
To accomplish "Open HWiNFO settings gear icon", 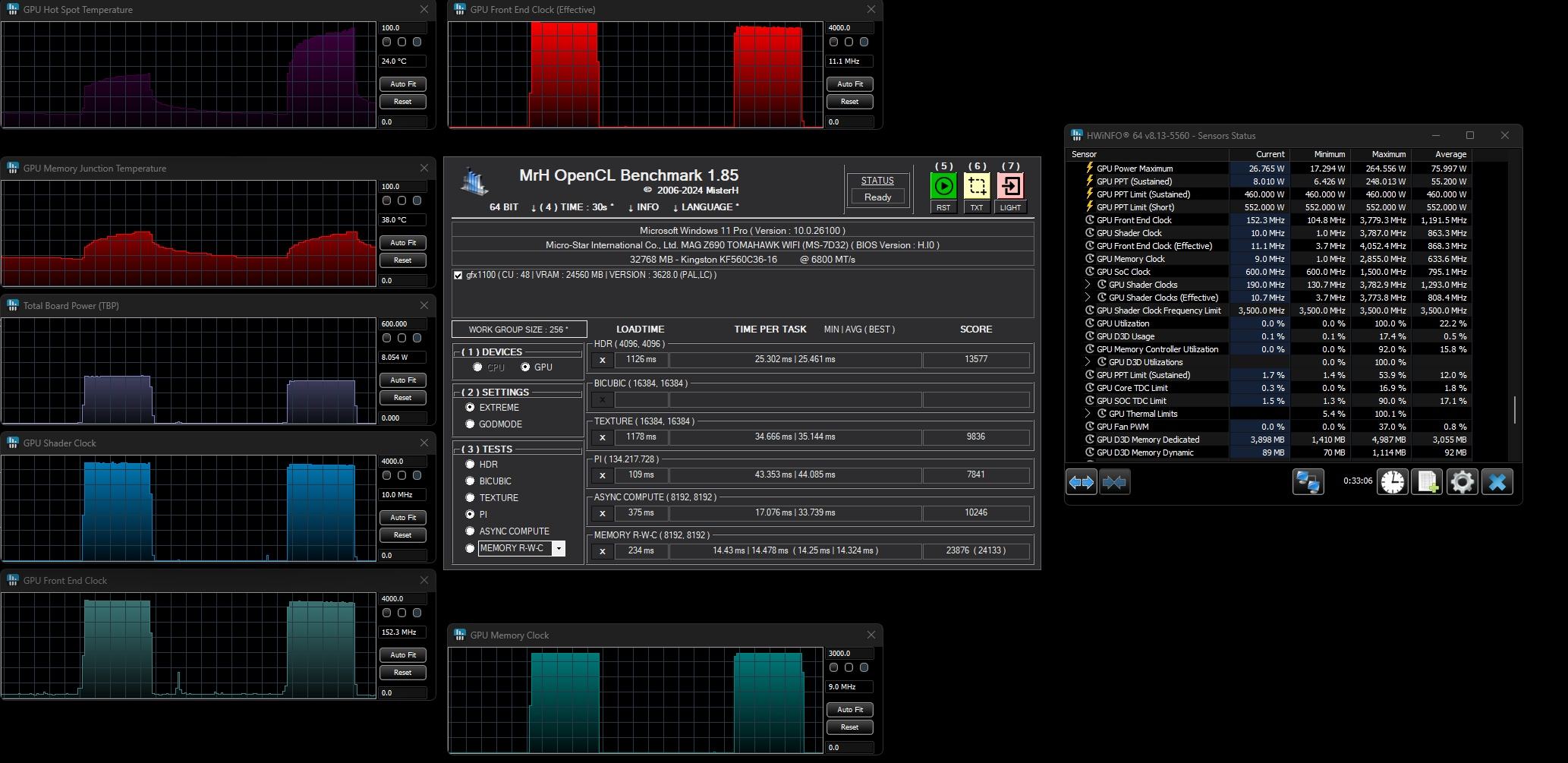I will 1462,482.
